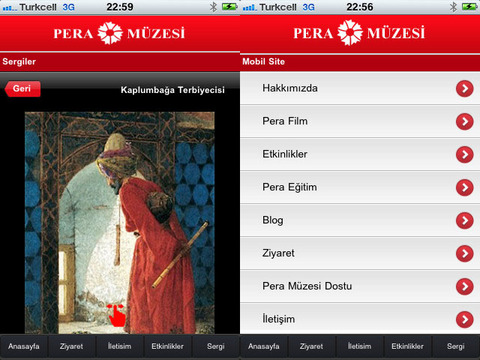Image resolution: width=480 pixels, height=360 pixels.
Task: Tap the red arrow icon beside Blog
Action: point(465,221)
